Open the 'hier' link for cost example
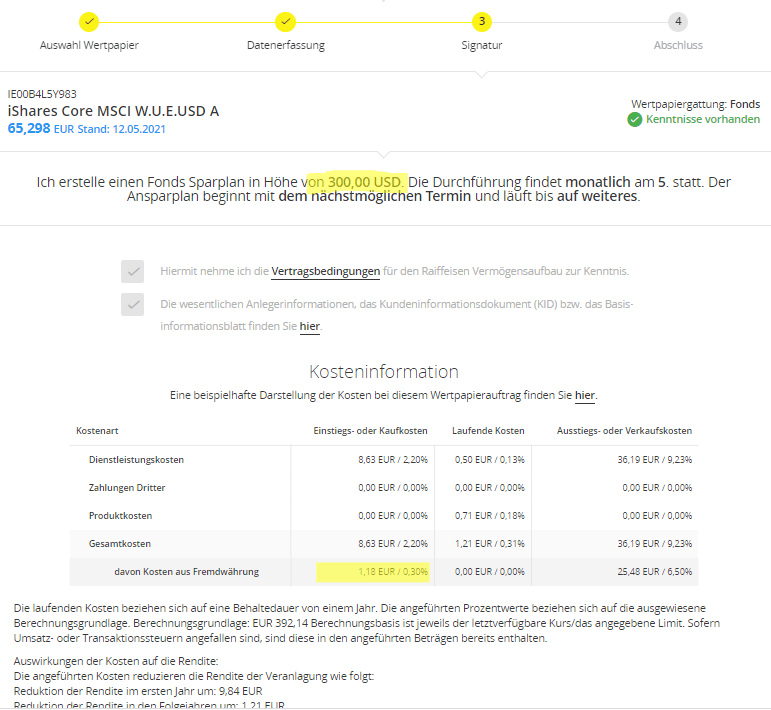 point(585,395)
